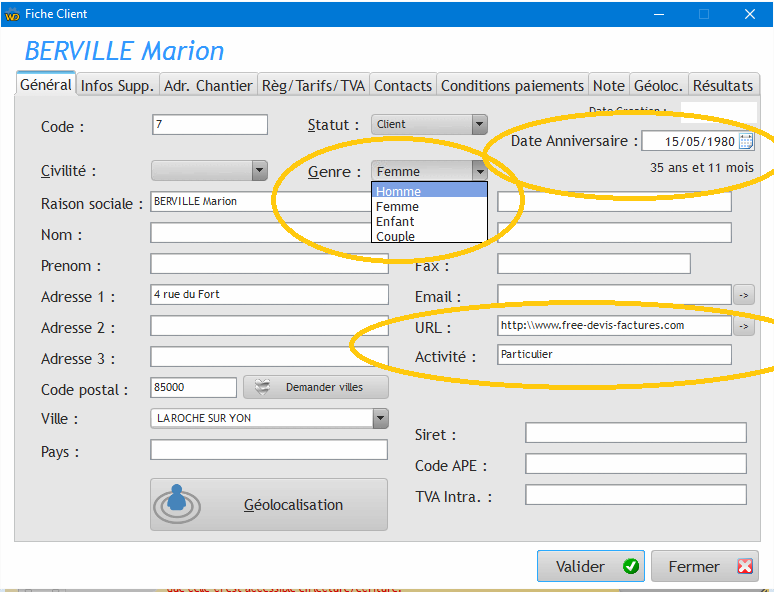The height and width of the screenshot is (592, 774).
Task: Click the green checkmark on Valider
Action: (630, 566)
